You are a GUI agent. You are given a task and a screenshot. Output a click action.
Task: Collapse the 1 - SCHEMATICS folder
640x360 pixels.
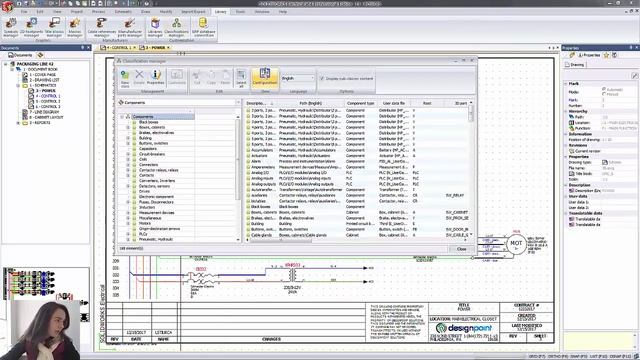coord(18,85)
